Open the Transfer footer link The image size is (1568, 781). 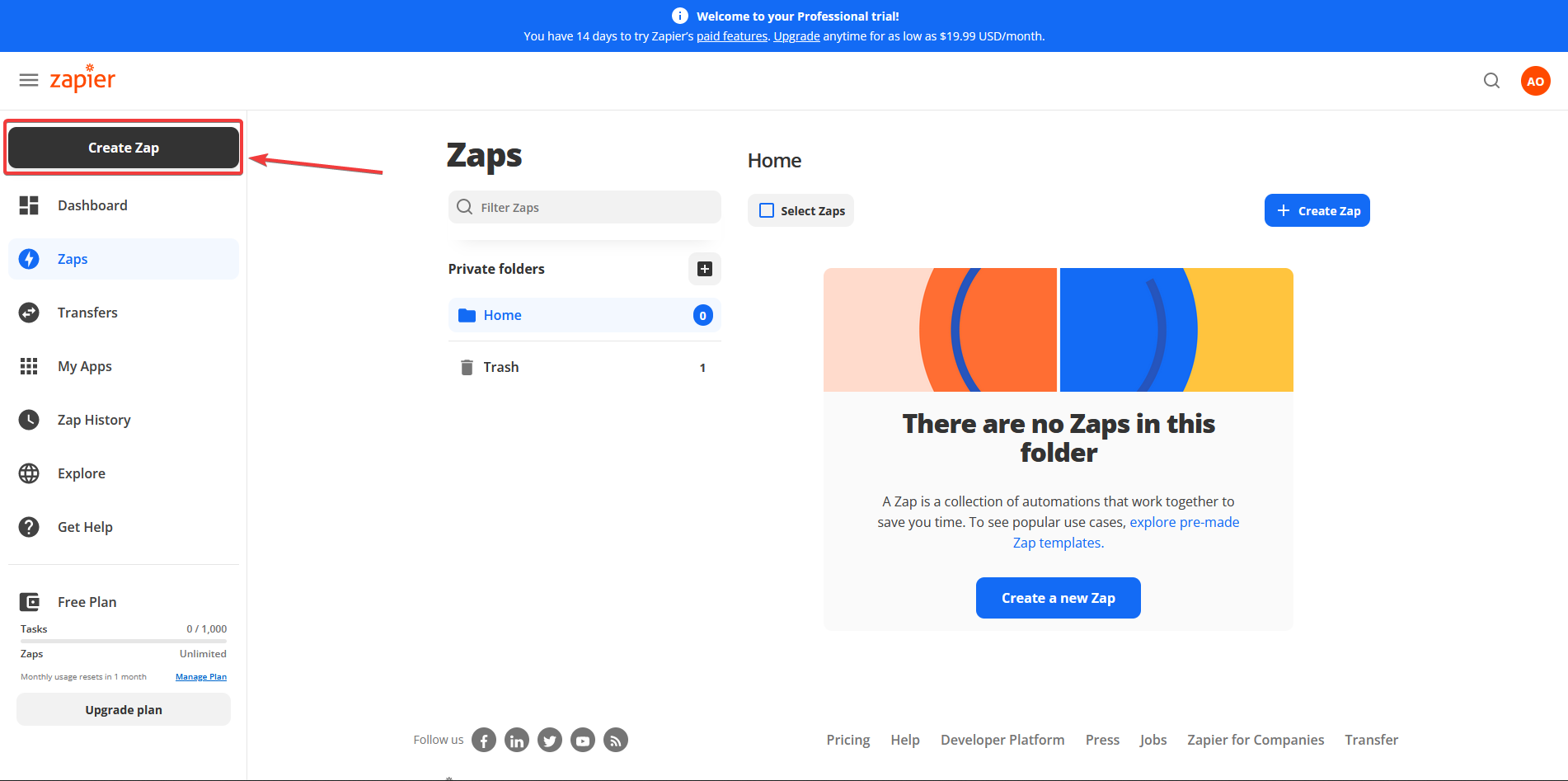pyautogui.click(x=1372, y=740)
